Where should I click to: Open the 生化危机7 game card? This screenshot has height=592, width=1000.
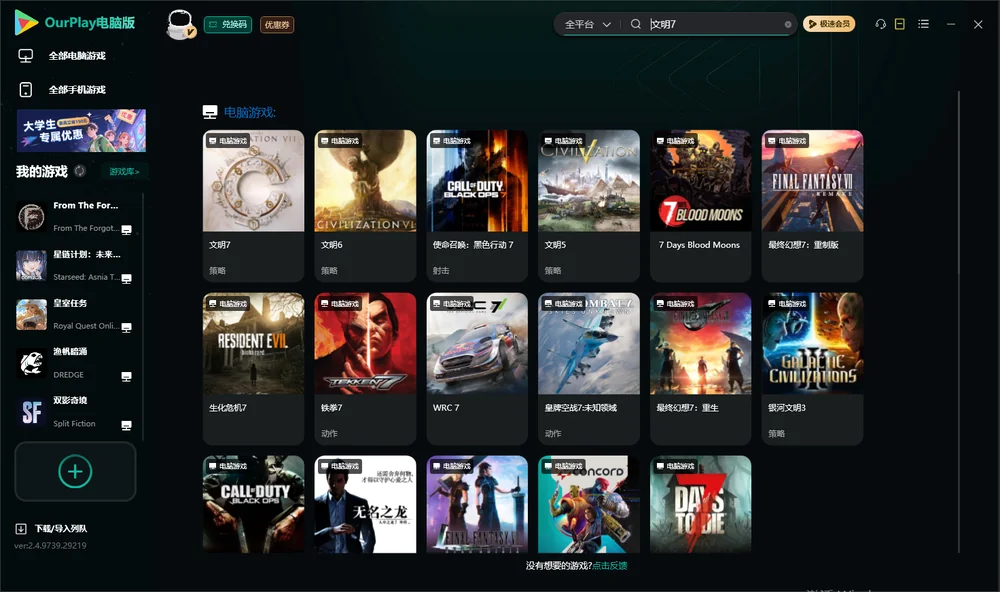253,368
